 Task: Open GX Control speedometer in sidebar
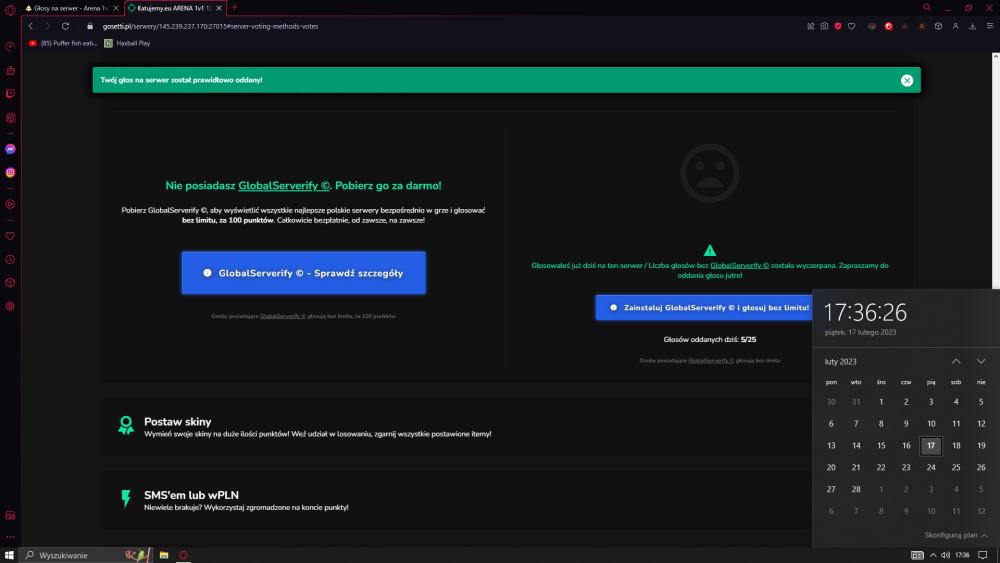[x=10, y=47]
